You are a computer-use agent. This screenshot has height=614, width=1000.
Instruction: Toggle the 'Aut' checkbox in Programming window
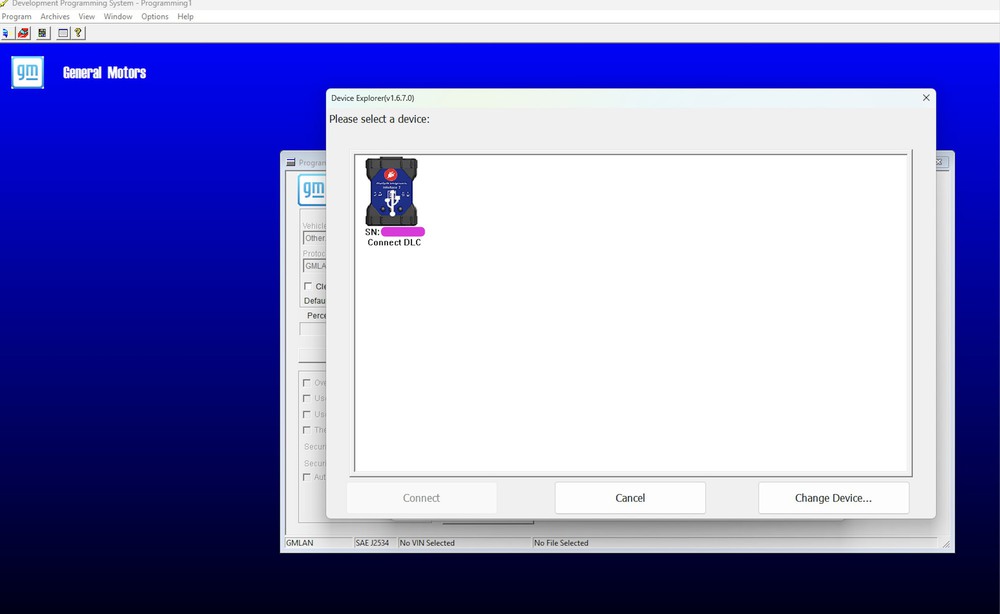[x=307, y=477]
